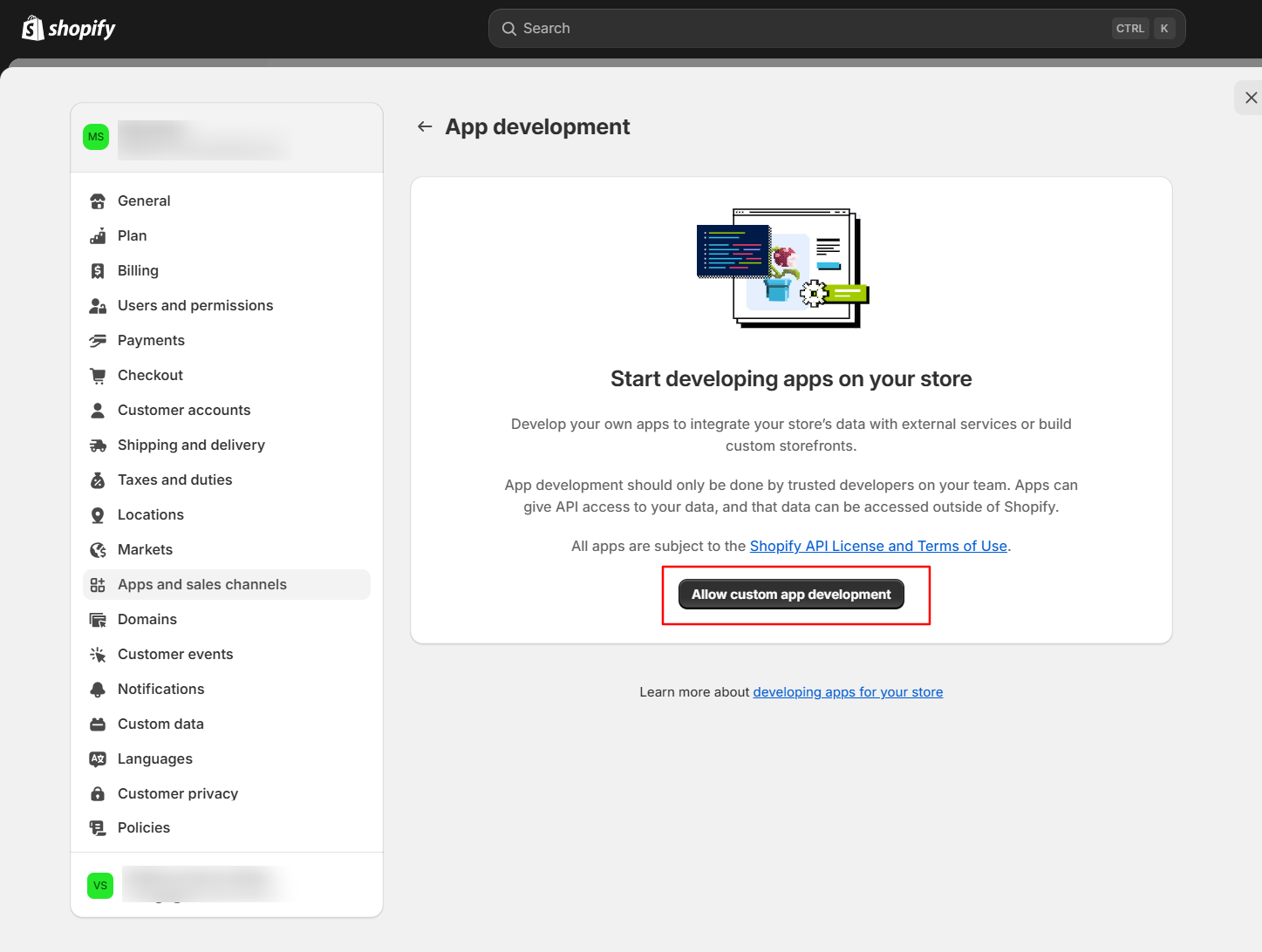Click the General store icon
This screenshot has height=952, width=1262.
tap(98, 201)
